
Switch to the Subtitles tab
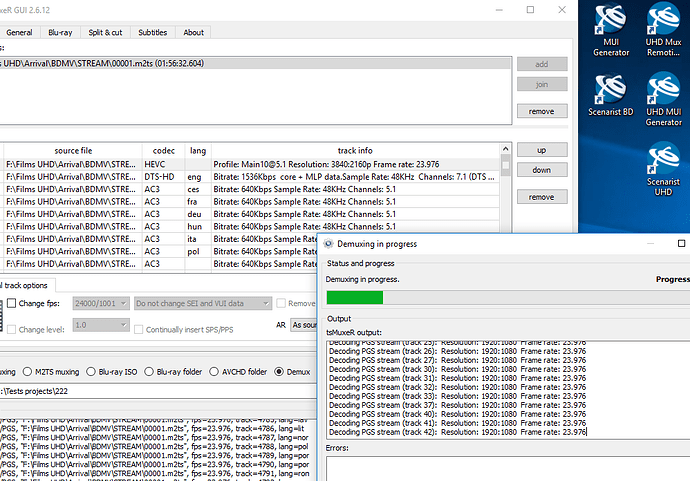(153, 33)
